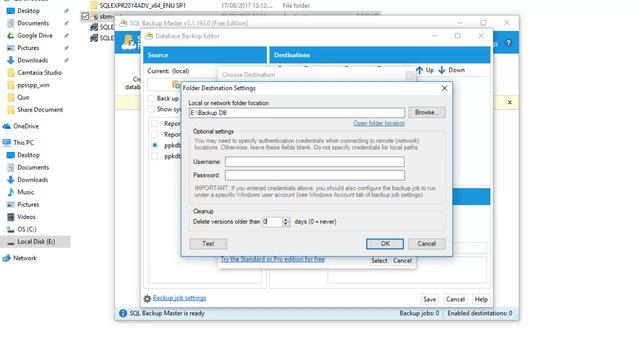The image size is (640, 360).
Task: Select Network in navigation pane
Action: click(25, 258)
